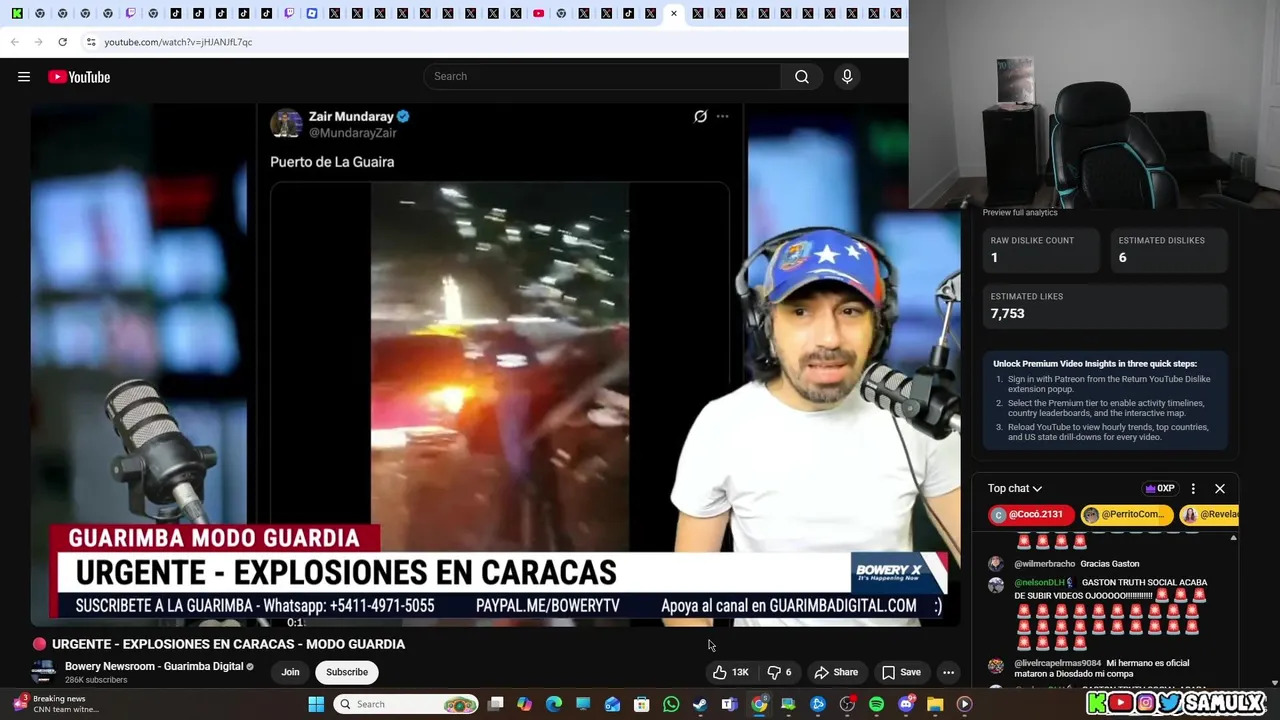Subscribe to Bowery Newsroom channel
The height and width of the screenshot is (720, 1280).
click(x=347, y=672)
